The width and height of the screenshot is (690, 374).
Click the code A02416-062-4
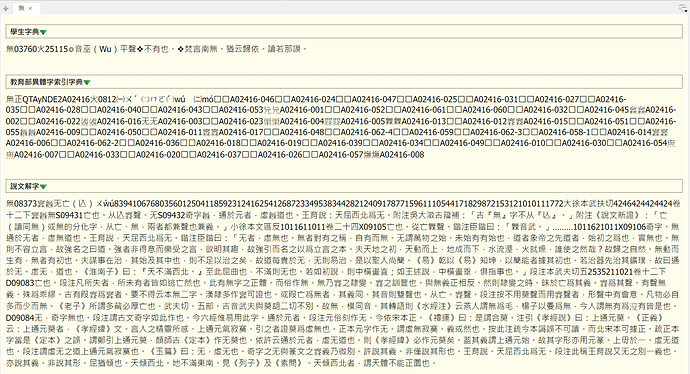tap(367, 132)
